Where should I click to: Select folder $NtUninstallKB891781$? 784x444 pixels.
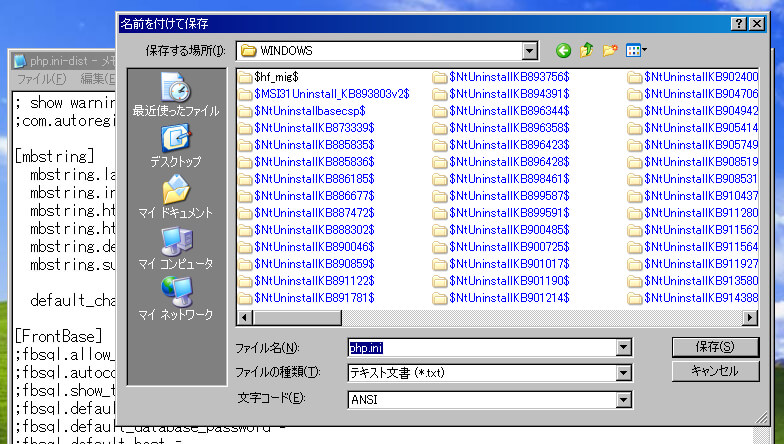tap(306, 298)
